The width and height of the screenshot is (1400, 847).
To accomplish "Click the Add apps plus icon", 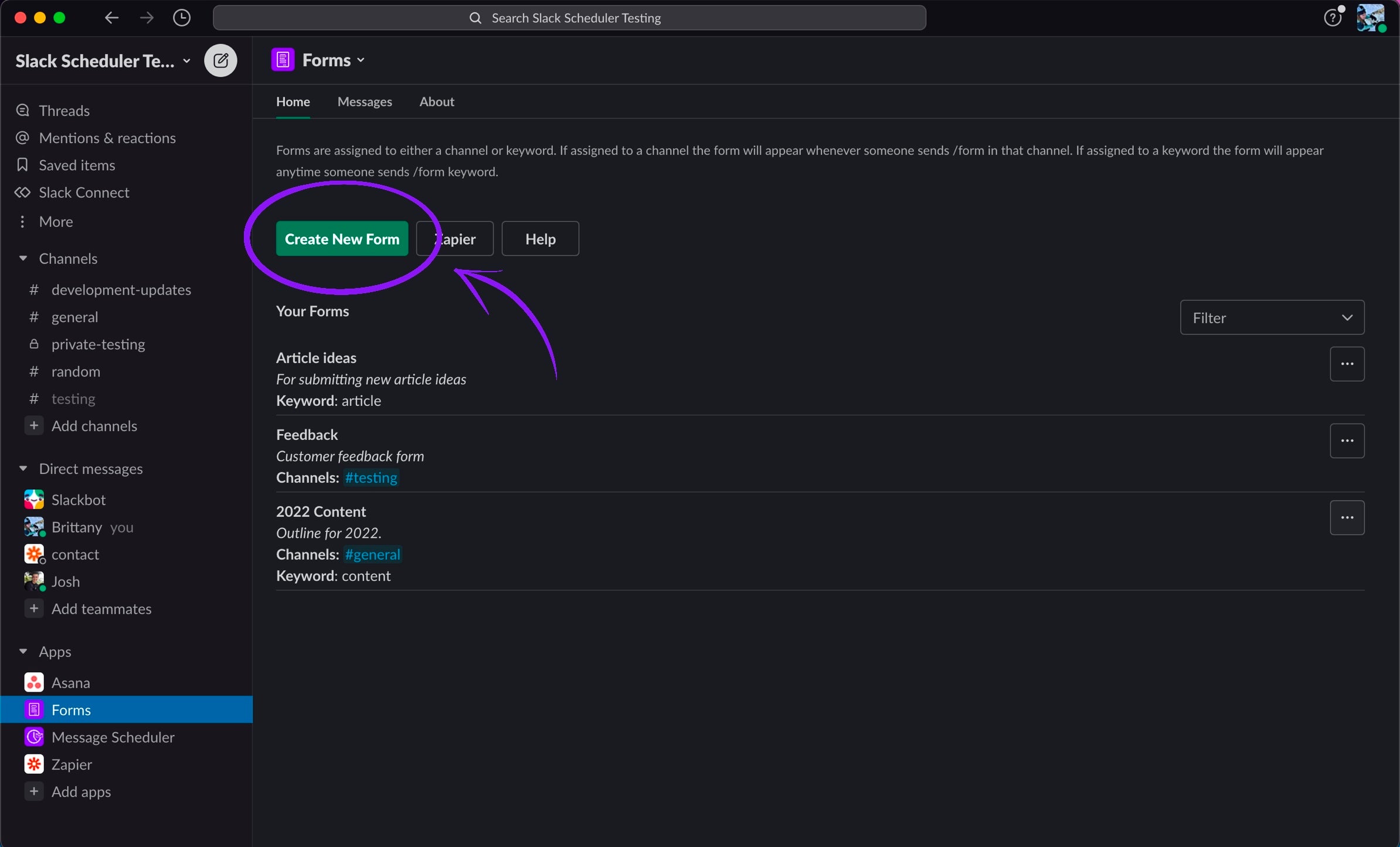I will [x=34, y=791].
